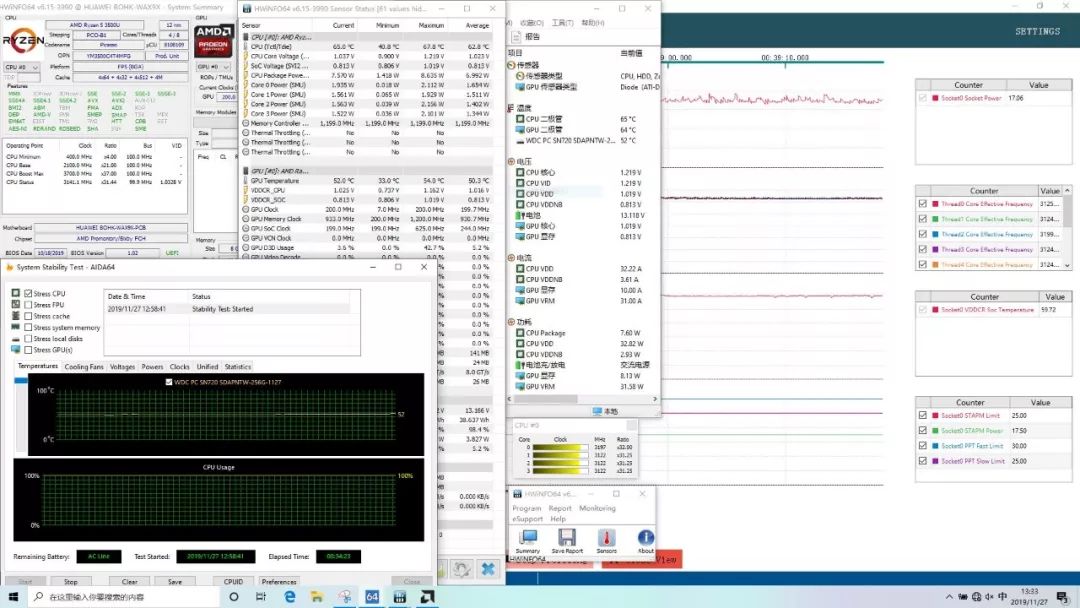The height and width of the screenshot is (608, 1080).
Task: Switch to Cooling Fans tab
Action: click(83, 367)
